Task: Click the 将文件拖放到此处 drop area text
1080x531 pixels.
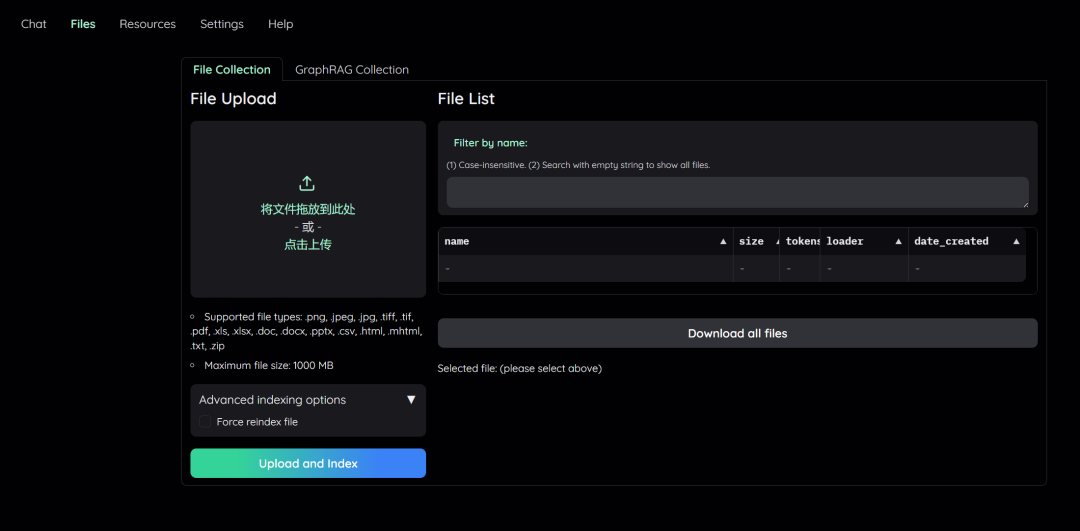Action: click(308, 209)
